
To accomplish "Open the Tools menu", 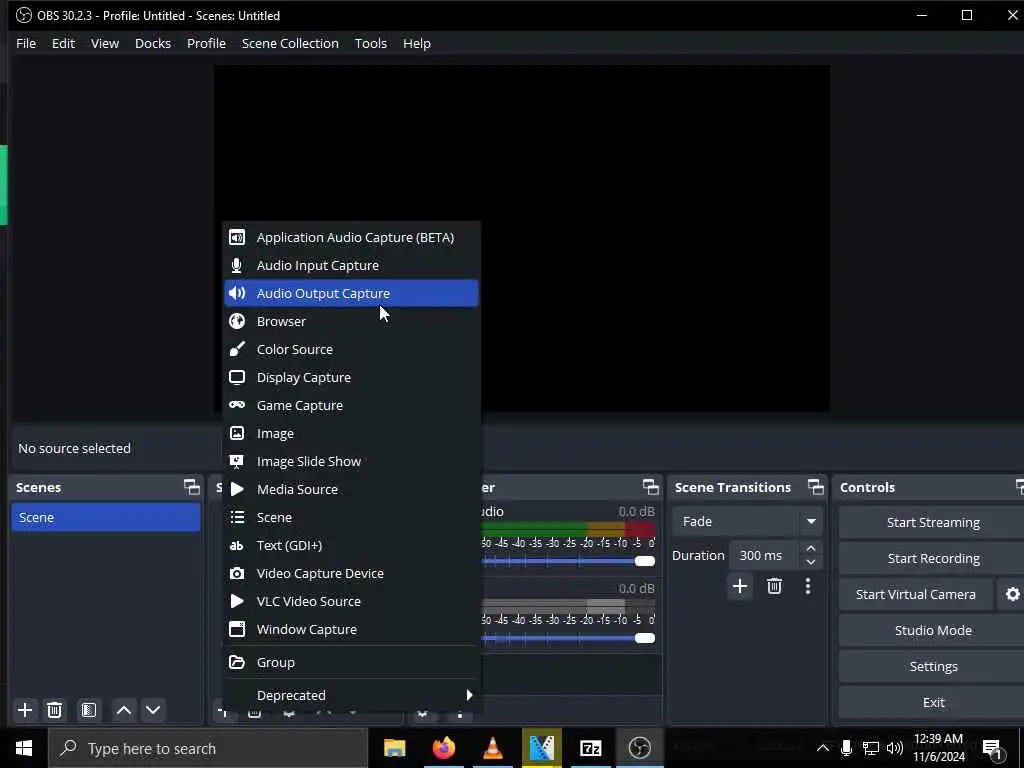I will [370, 43].
